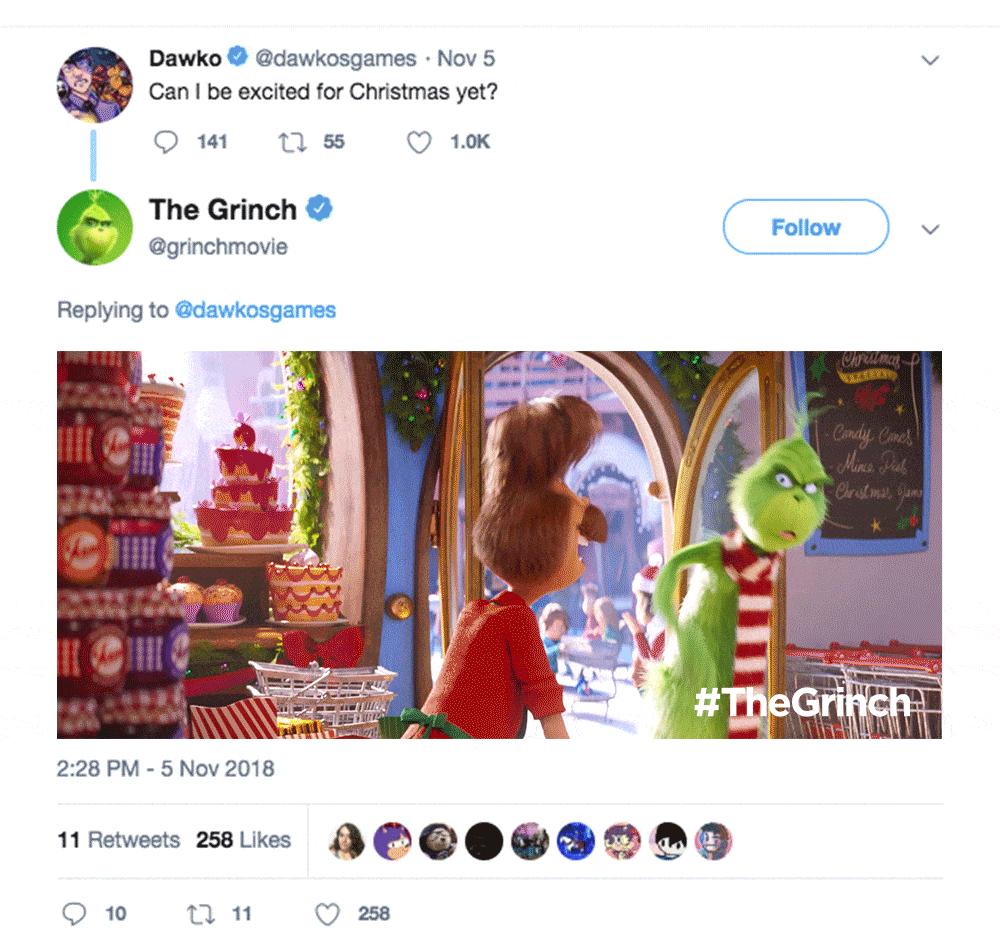Open The Grinch profile avatar
Screen dimensions: 1000x952
95,227
